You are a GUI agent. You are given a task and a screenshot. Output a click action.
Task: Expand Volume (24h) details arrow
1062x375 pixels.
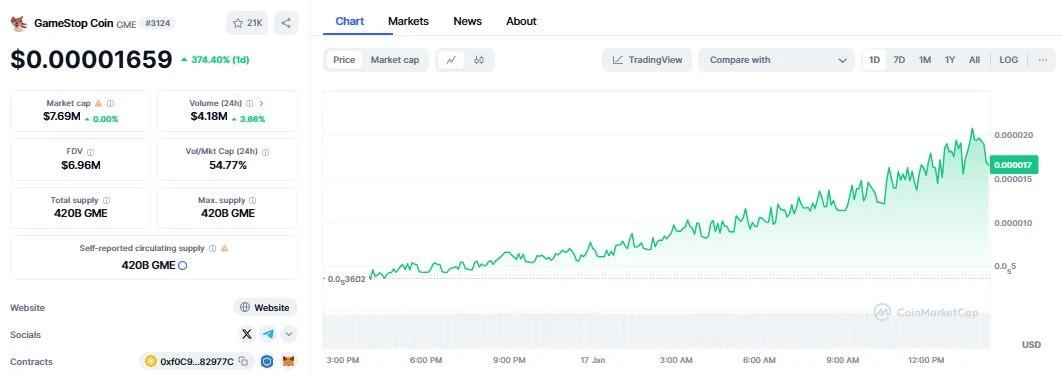262,104
